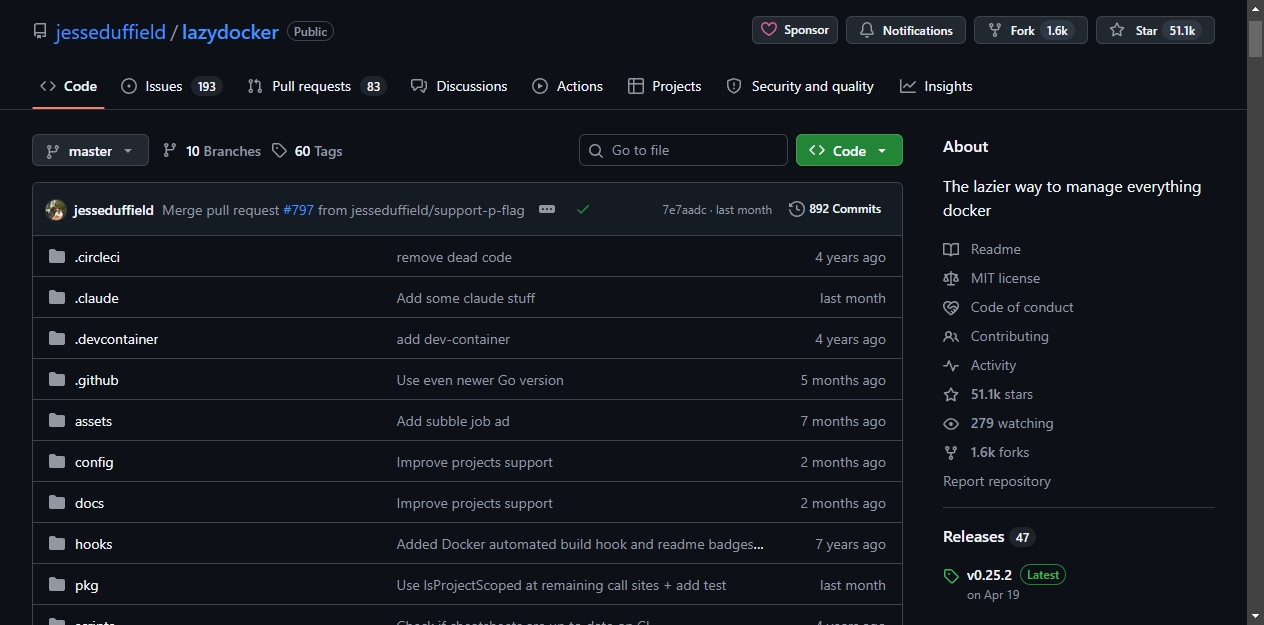Open 'Added Docker automated build hook' commit
This screenshot has height=625, width=1264.
coord(580,544)
